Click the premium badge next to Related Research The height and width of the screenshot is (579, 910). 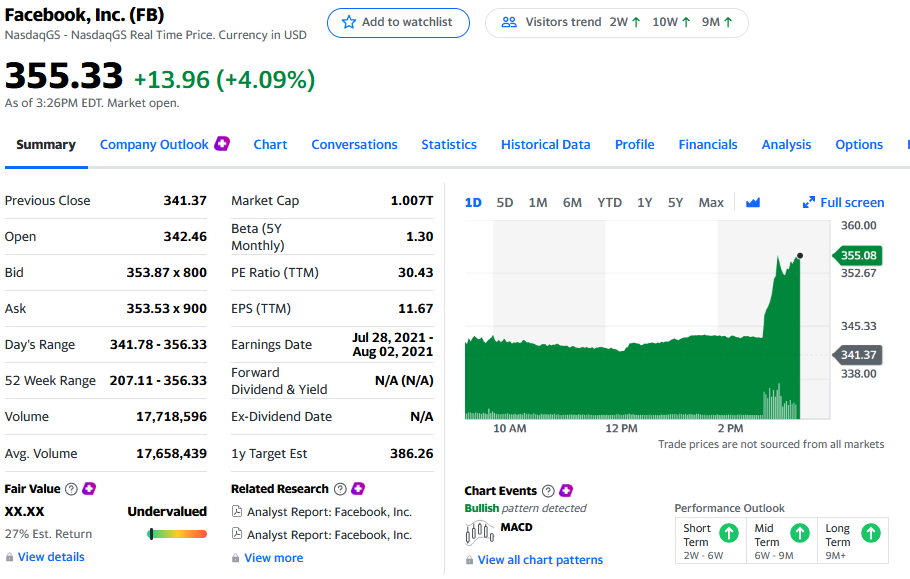(x=358, y=488)
